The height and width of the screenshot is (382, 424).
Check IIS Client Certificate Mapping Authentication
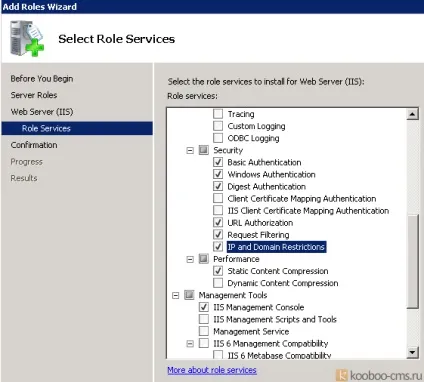[218, 210]
